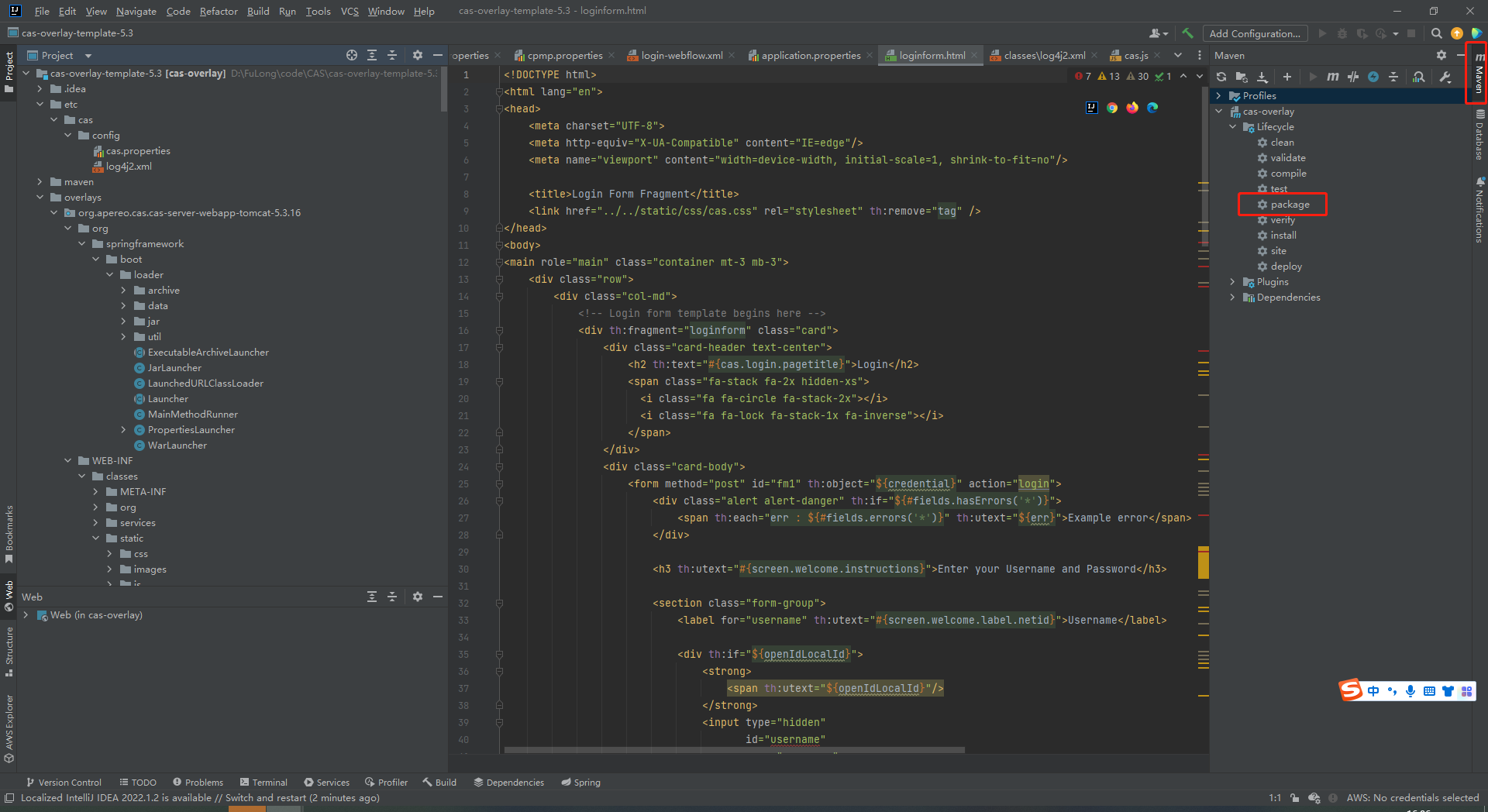Preview page in Edge browser icon

(x=1152, y=108)
